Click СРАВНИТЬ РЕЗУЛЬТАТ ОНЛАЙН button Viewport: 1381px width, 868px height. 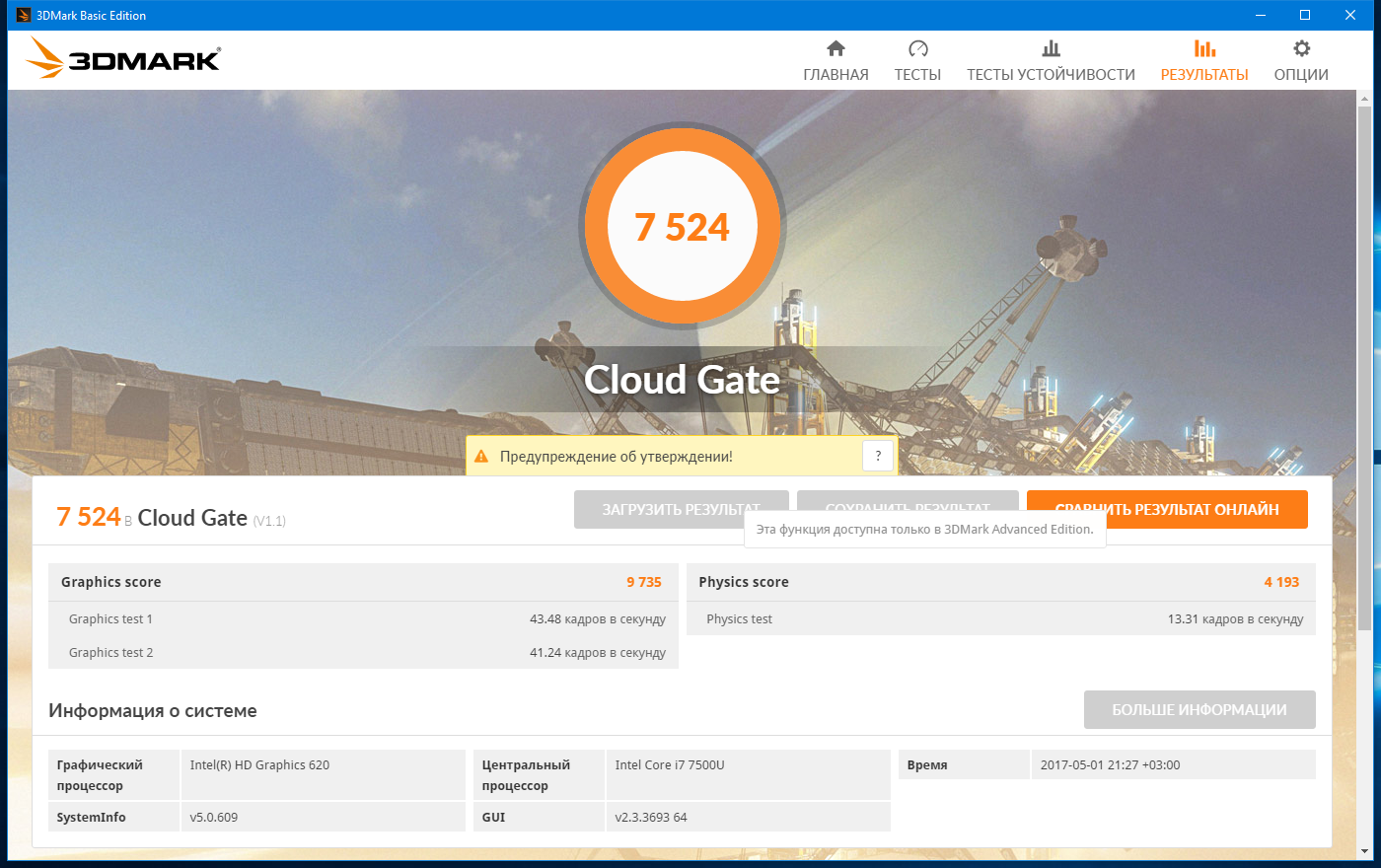[x=1167, y=509]
